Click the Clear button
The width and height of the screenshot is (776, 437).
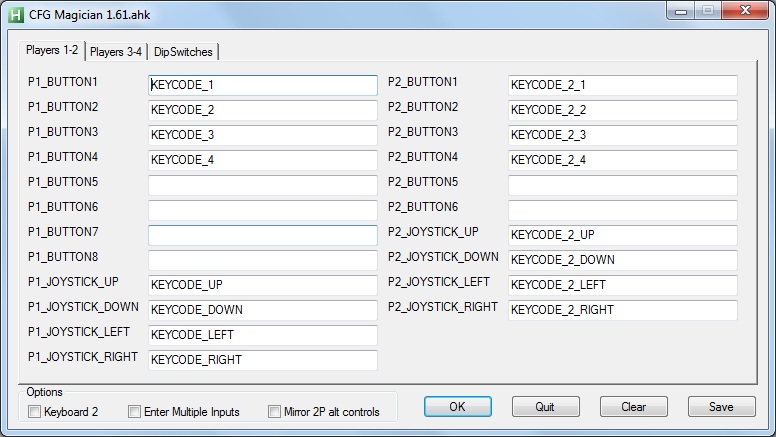coord(633,407)
